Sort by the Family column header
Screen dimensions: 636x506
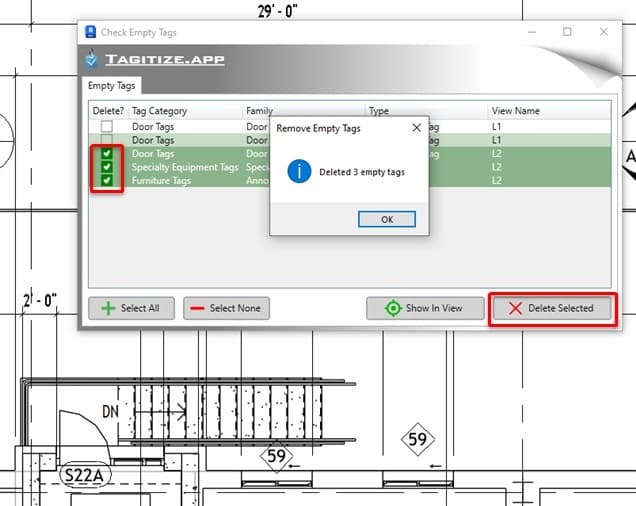coord(304,111)
